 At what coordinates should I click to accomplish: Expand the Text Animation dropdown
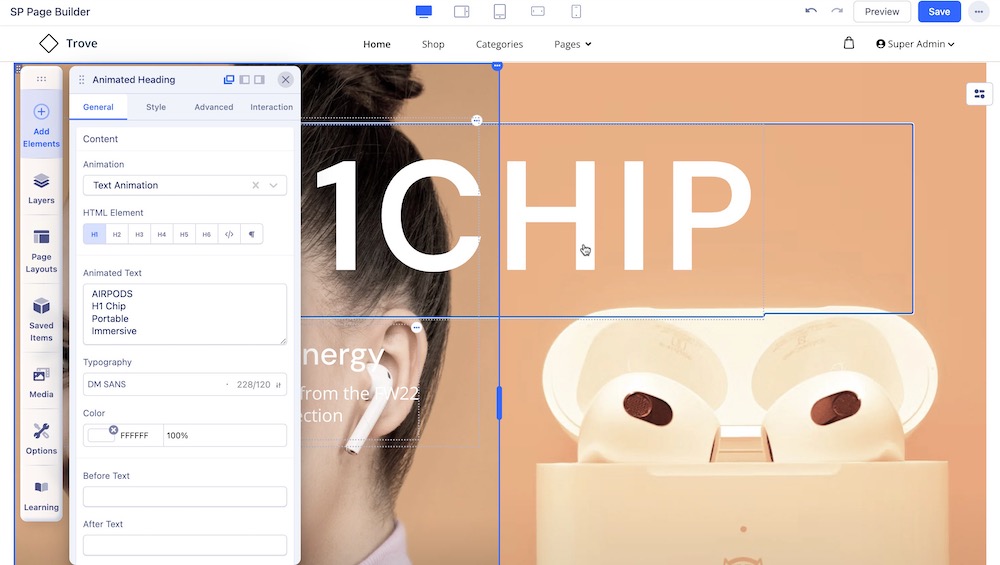click(x=273, y=185)
